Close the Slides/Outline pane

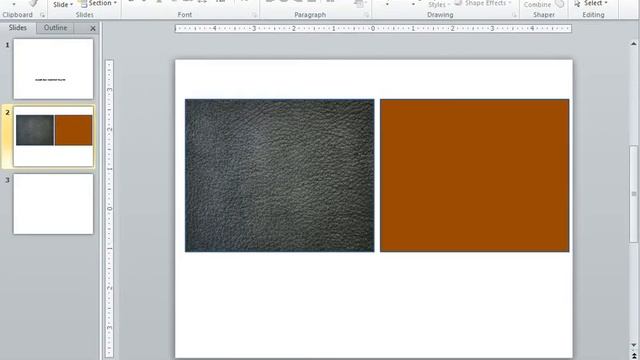93,28
